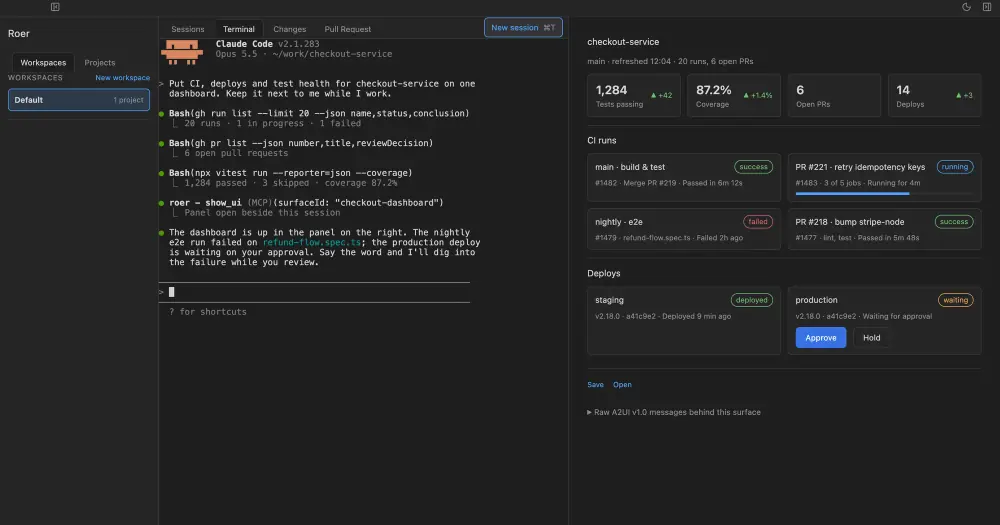Viewport: 1000px width, 525px height.
Task: Open the Sessions tab
Action: click(x=188, y=29)
